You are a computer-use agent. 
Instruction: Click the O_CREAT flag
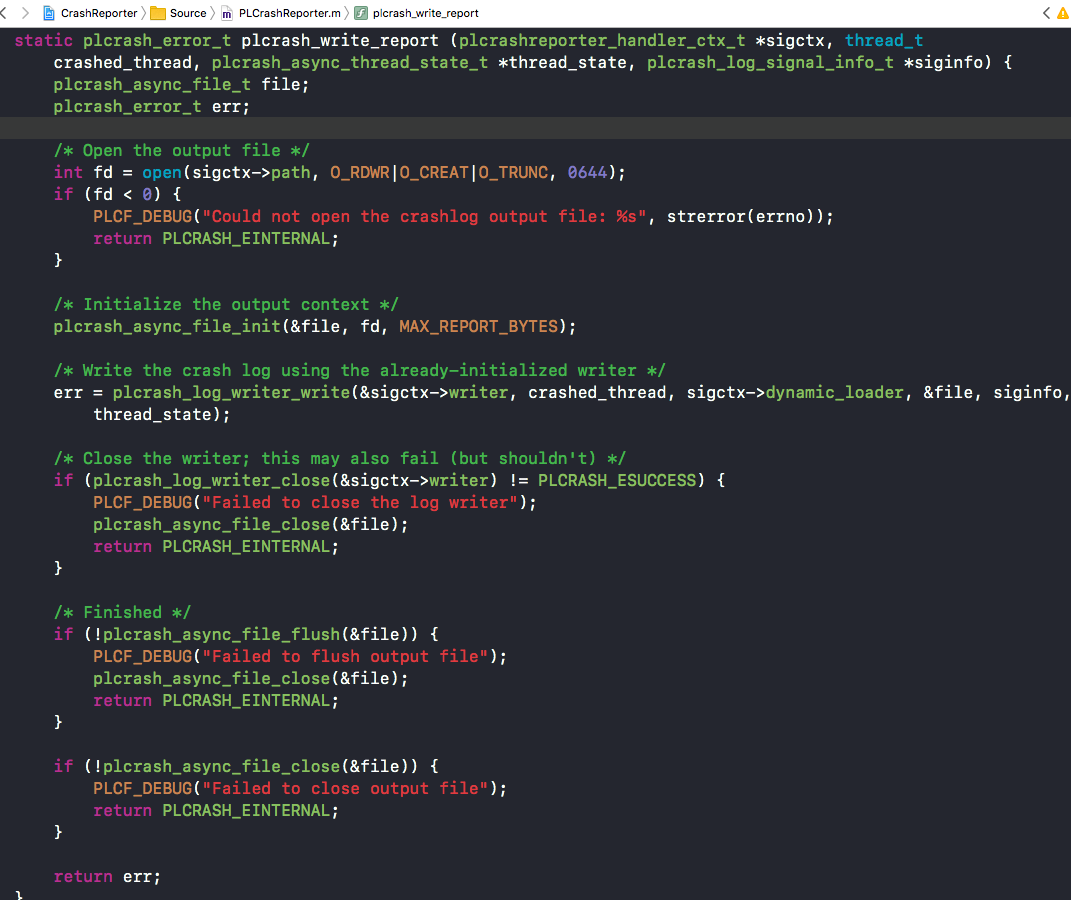(434, 172)
